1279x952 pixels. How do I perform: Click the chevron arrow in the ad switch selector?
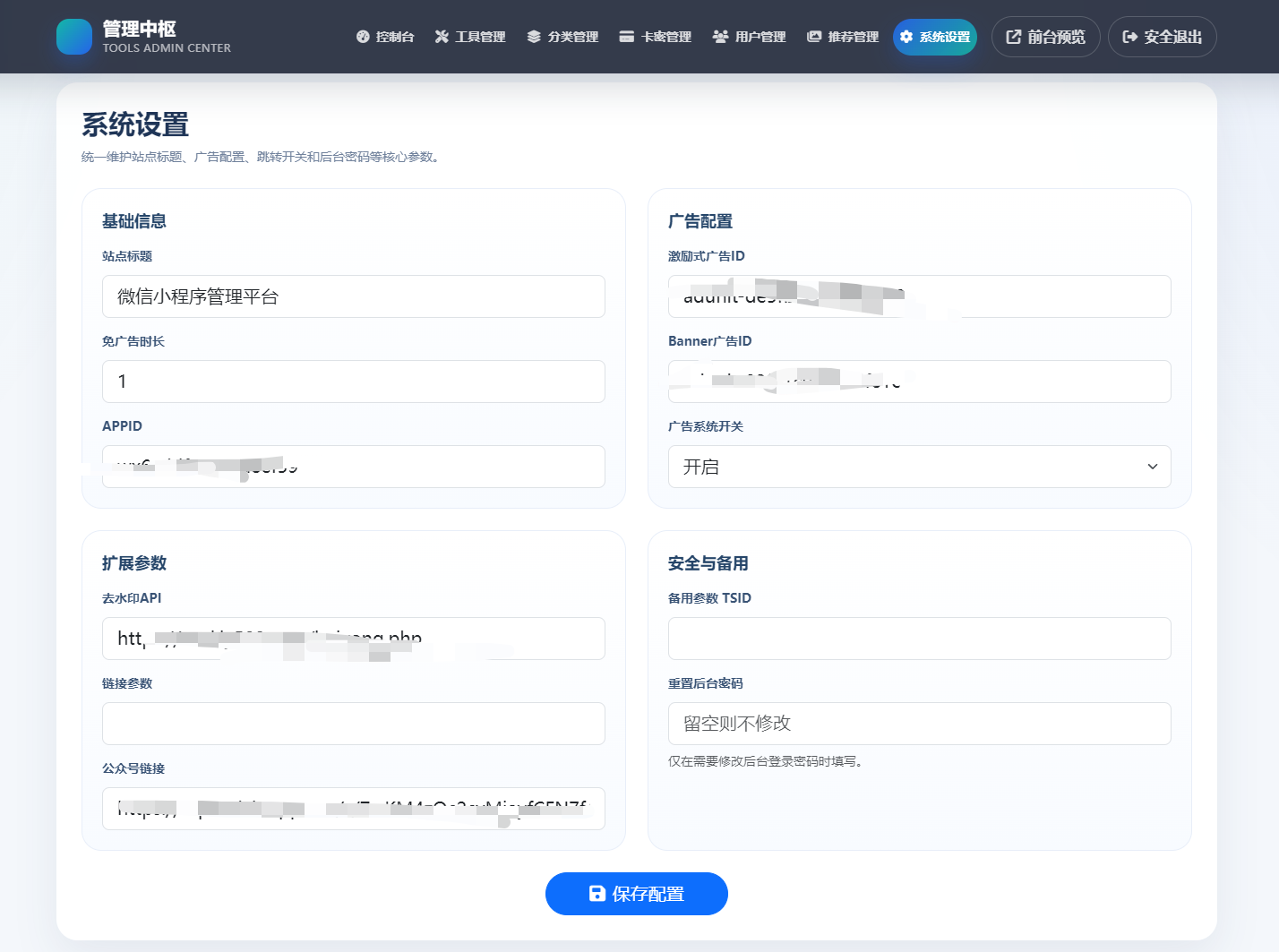(x=1152, y=467)
